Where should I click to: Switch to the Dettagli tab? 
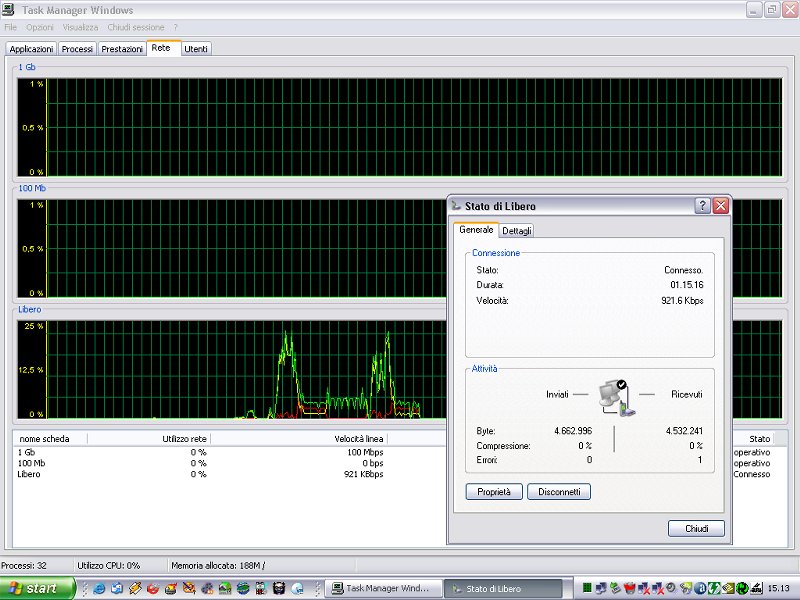pyautogui.click(x=517, y=231)
